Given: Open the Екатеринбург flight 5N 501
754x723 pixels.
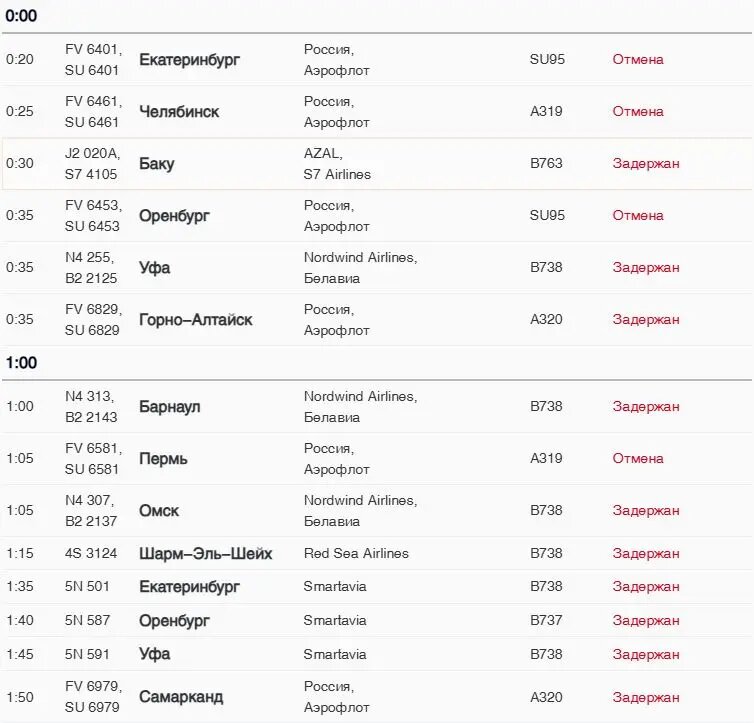Looking at the screenshot, I should [x=377, y=586].
